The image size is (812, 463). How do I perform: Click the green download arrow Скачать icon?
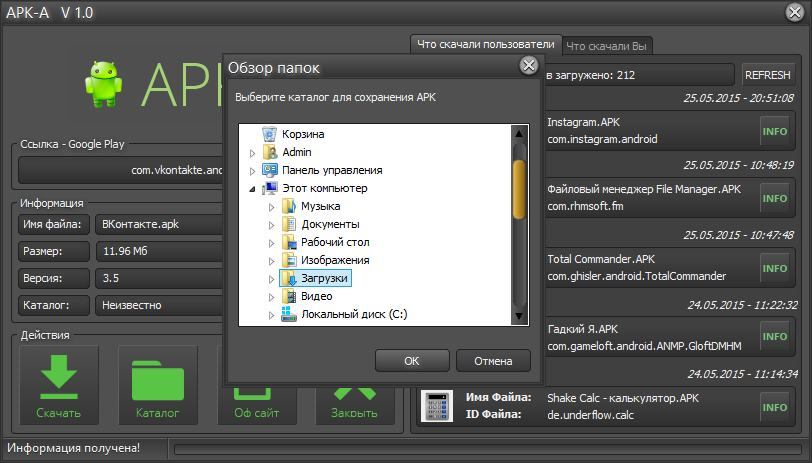[59, 377]
